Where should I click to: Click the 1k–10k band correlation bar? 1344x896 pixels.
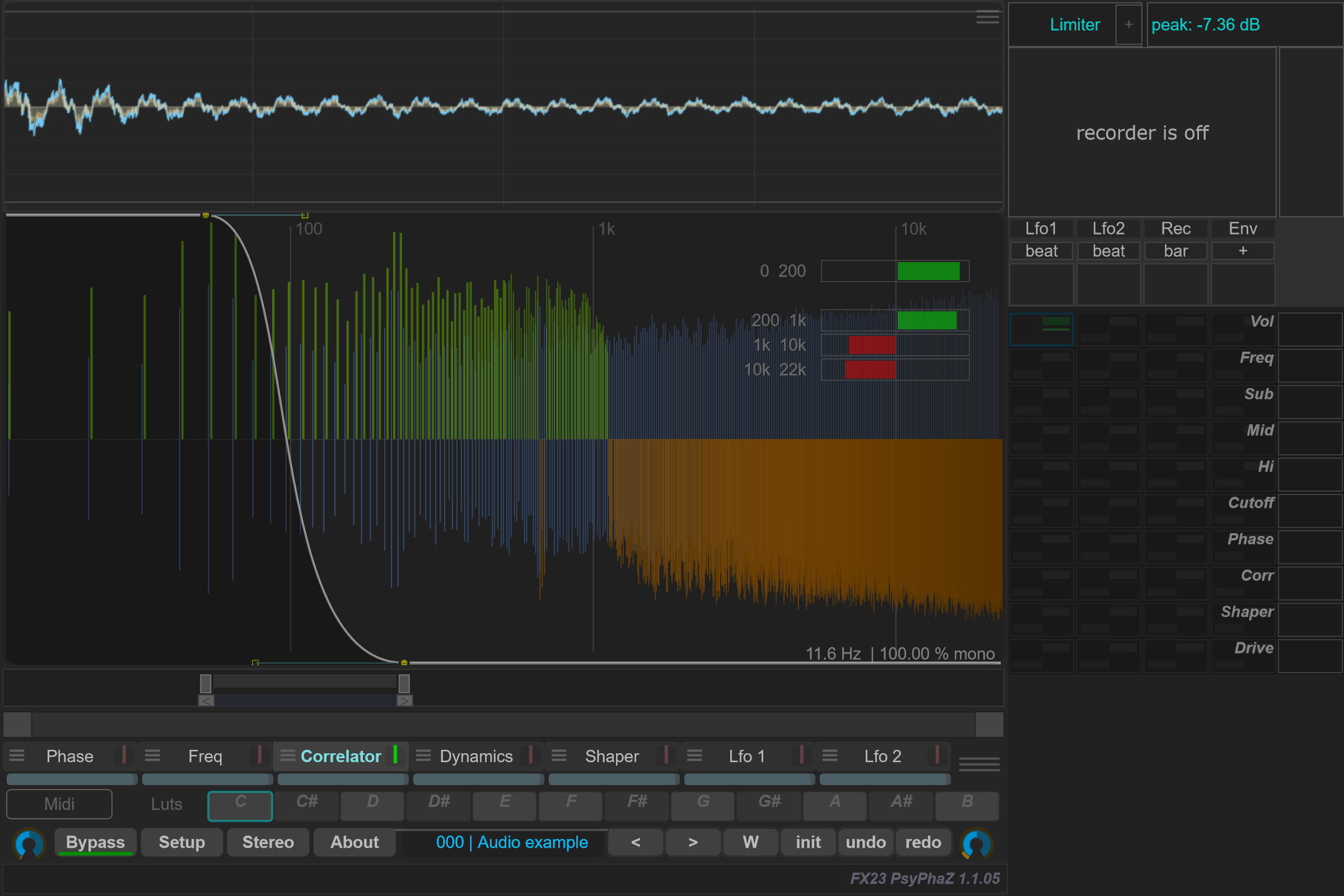pos(895,345)
